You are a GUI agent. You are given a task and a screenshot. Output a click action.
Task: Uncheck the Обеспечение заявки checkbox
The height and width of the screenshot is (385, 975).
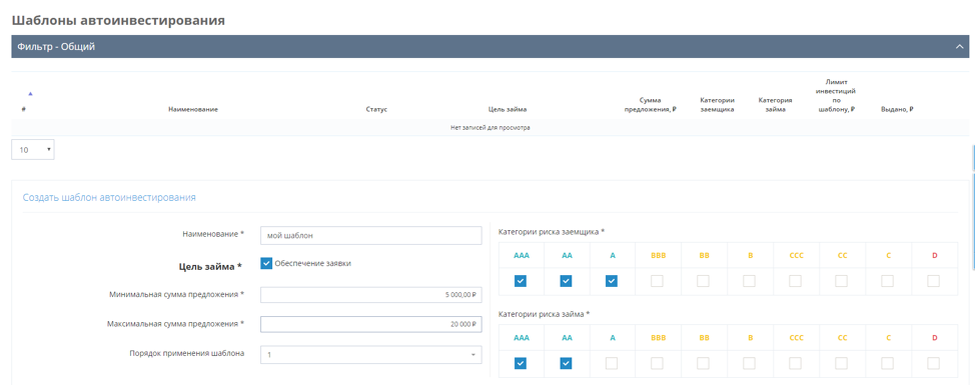pos(267,263)
